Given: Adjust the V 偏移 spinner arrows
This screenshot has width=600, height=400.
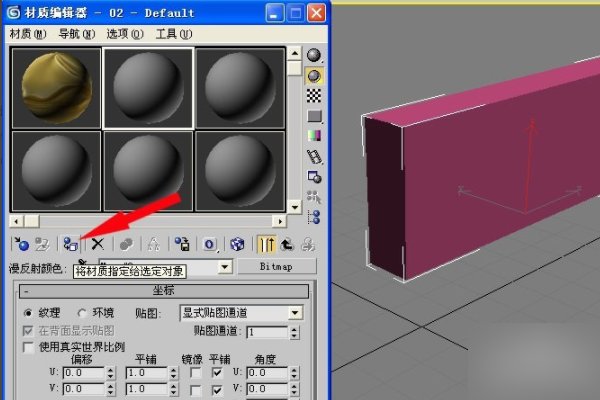Looking at the screenshot, I should 110,389.
